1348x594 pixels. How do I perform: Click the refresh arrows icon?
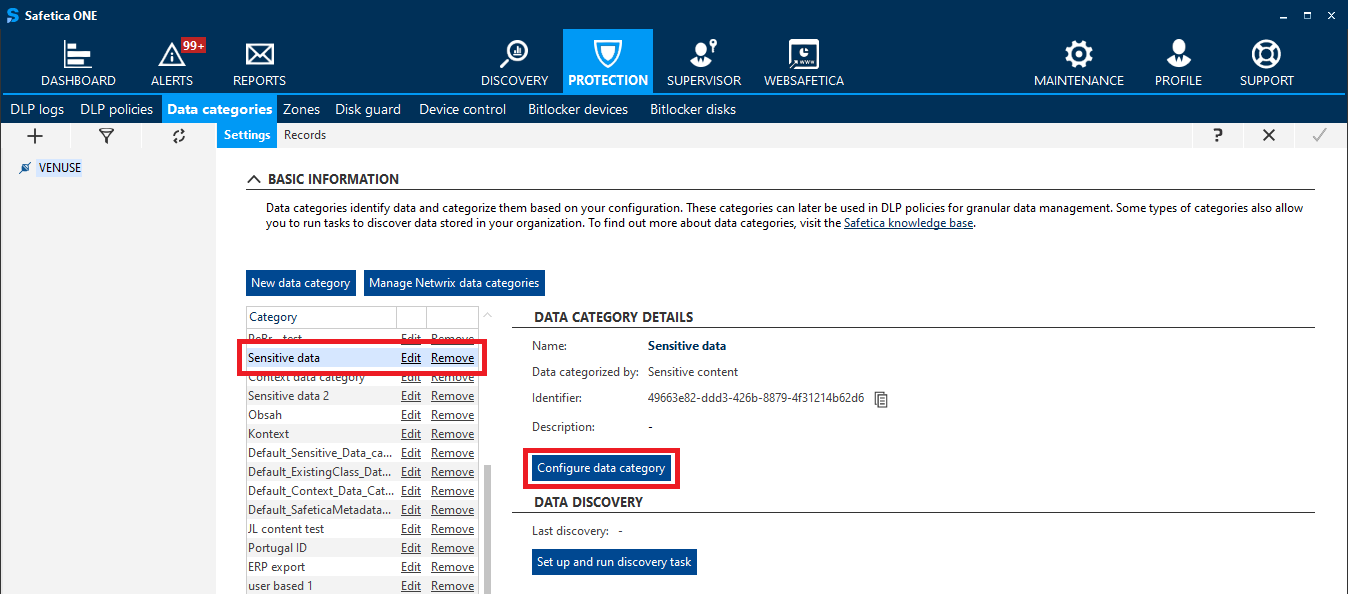(x=179, y=136)
